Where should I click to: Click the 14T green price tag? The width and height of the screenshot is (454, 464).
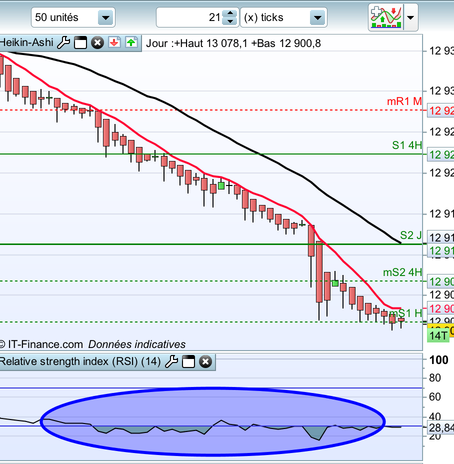(x=438, y=336)
